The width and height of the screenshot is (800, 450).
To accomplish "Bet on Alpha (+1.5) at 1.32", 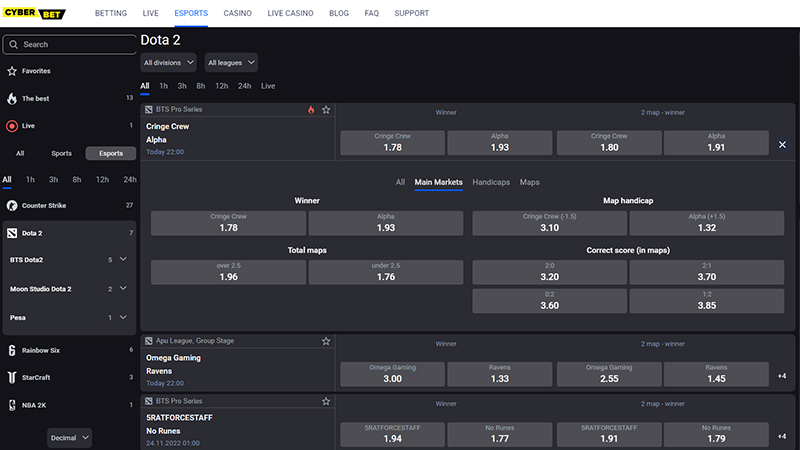I will click(x=707, y=223).
